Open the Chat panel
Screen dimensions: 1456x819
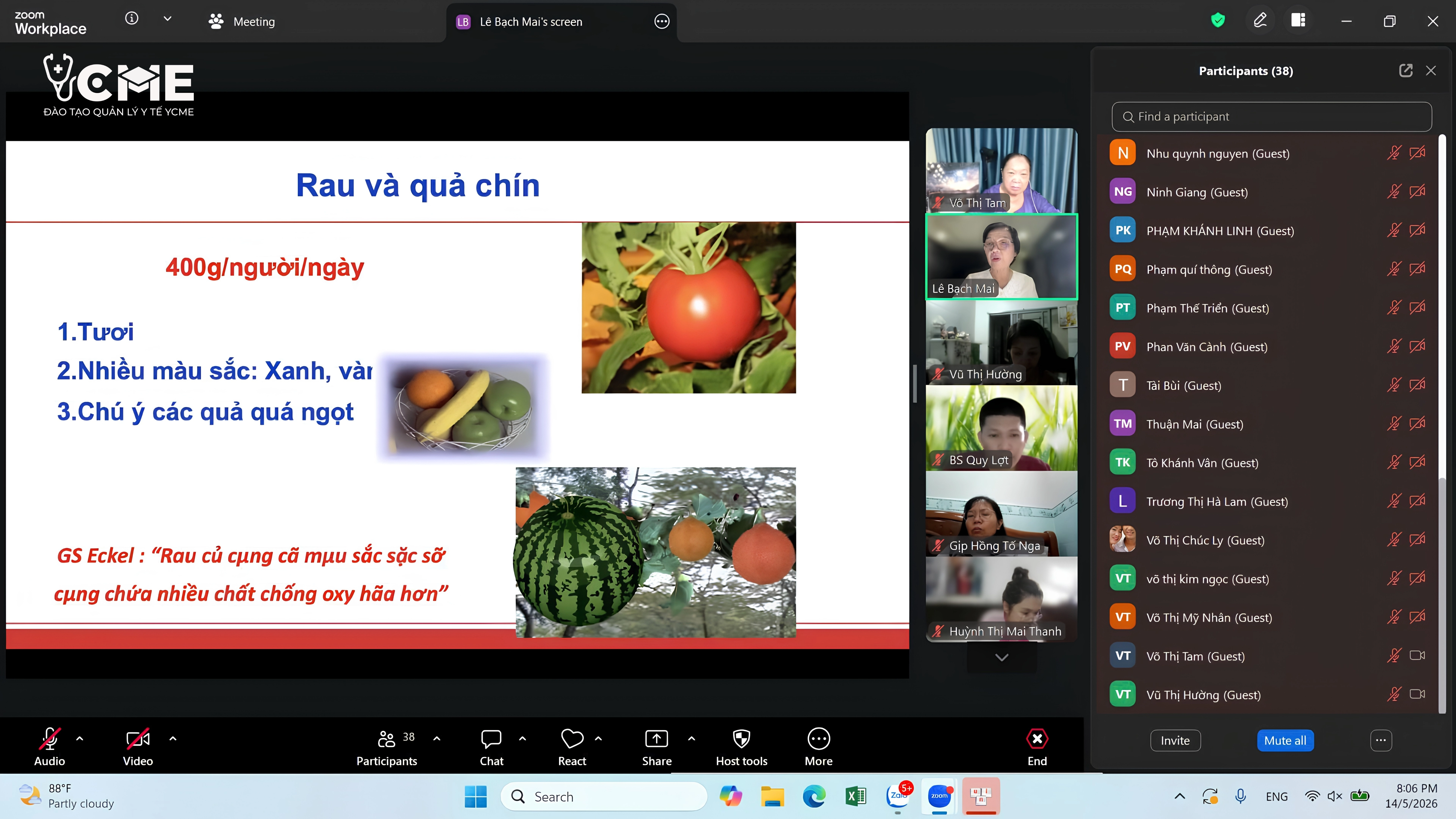click(491, 746)
